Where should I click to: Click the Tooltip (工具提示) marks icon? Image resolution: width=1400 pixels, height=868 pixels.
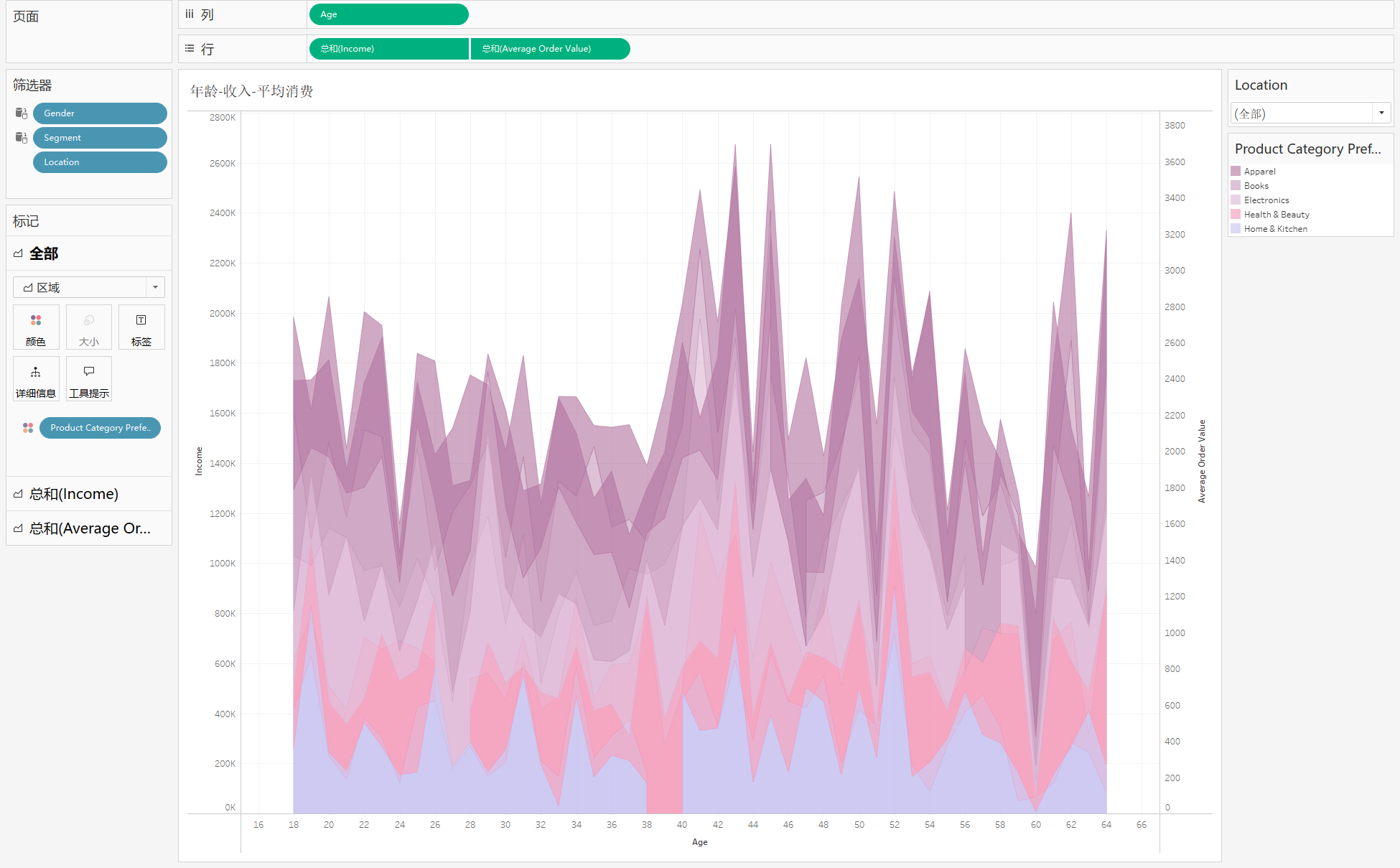89,379
